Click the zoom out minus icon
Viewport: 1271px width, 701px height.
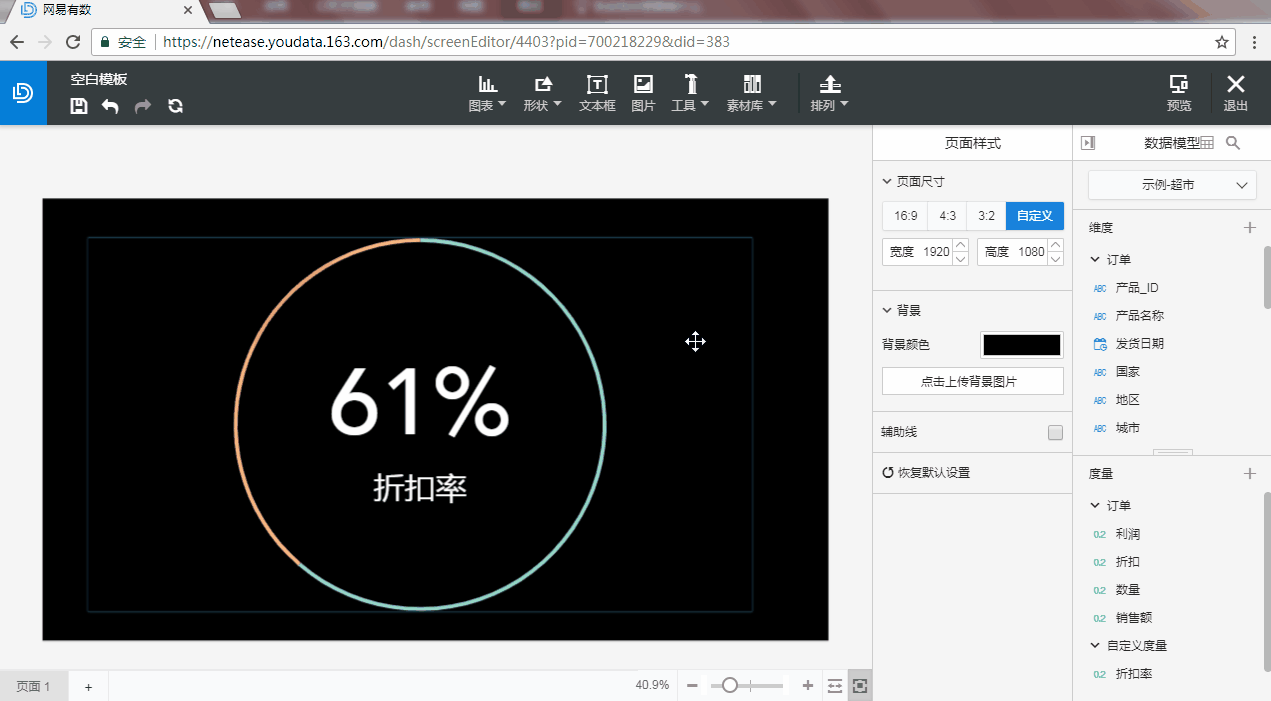[x=692, y=686]
